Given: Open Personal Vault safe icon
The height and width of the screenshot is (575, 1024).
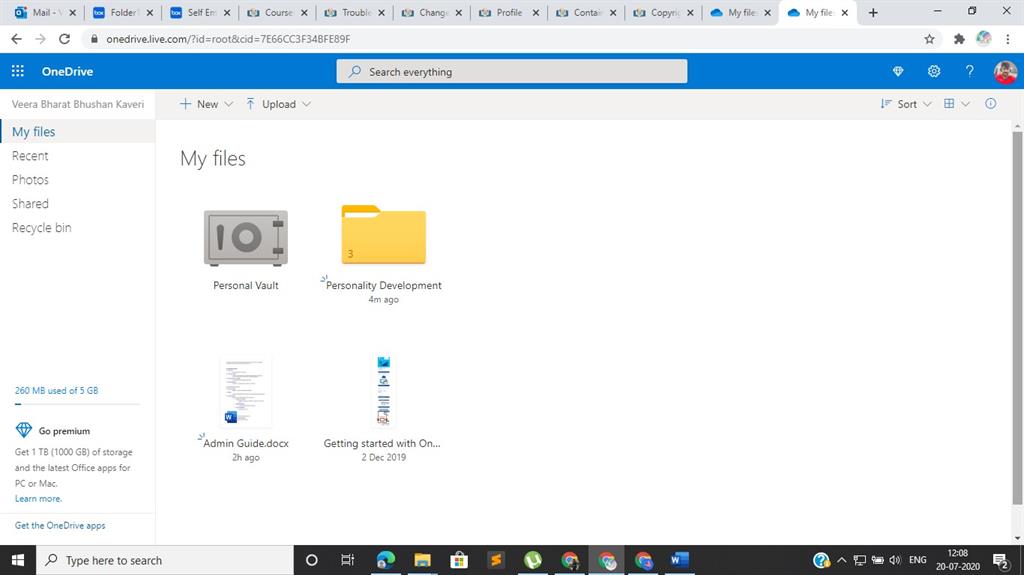Looking at the screenshot, I should point(246,238).
